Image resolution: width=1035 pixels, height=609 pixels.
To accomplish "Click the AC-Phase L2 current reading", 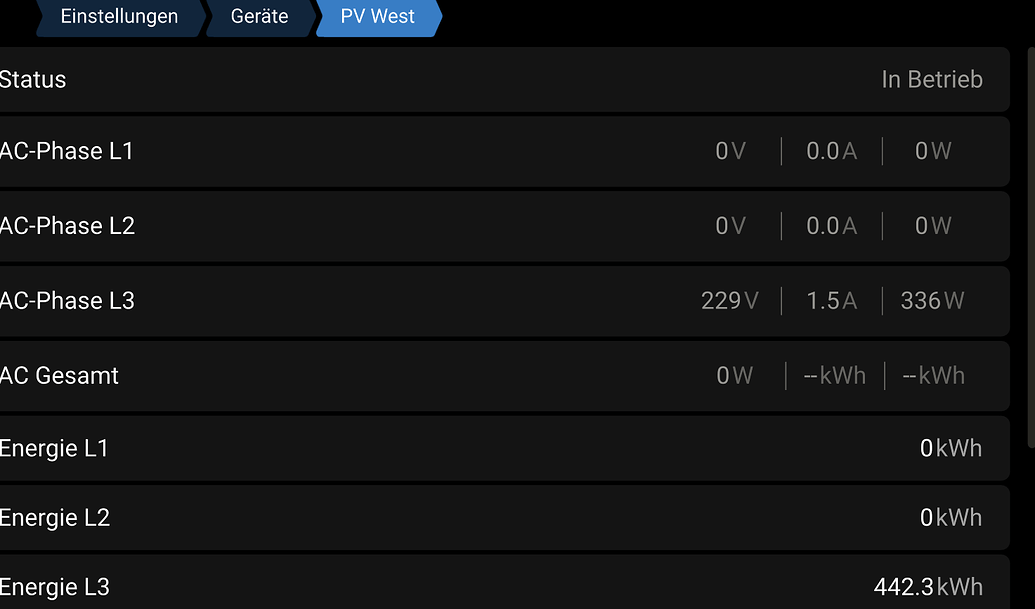I will pos(831,226).
